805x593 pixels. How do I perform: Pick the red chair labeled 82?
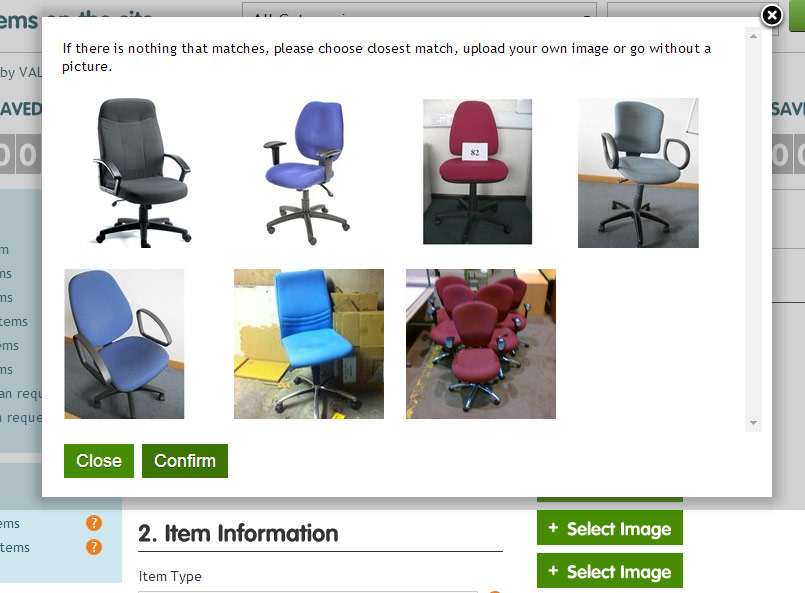coord(477,171)
